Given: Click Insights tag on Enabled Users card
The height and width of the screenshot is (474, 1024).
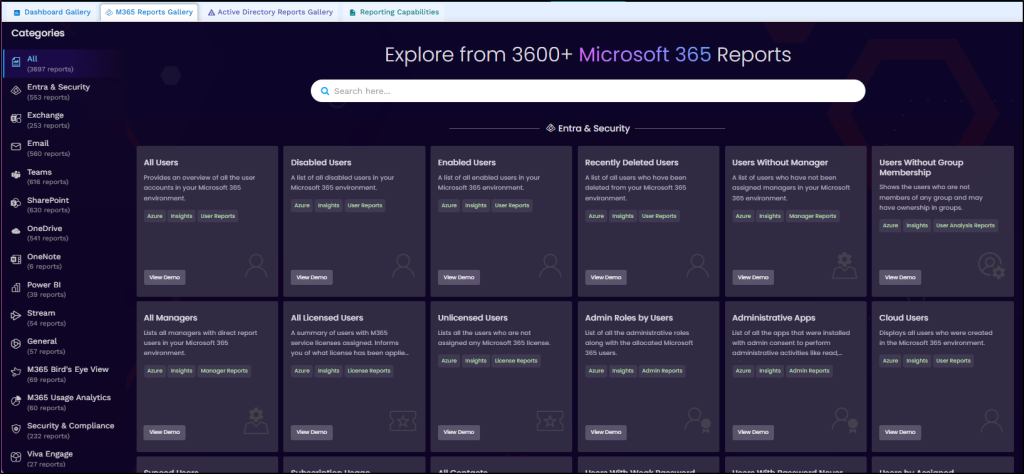Looking at the screenshot, I should pos(475,206).
